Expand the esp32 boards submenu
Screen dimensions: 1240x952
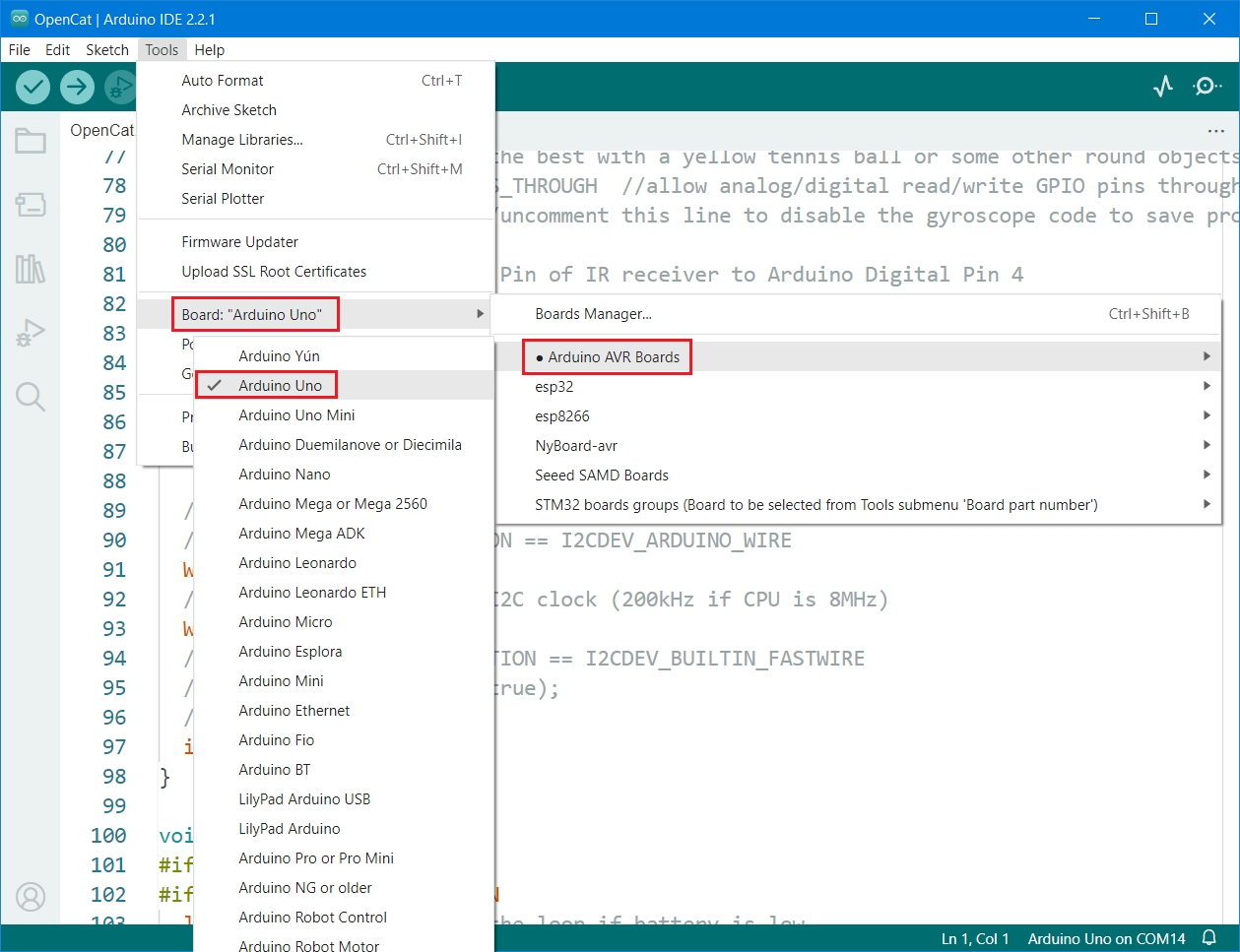554,387
